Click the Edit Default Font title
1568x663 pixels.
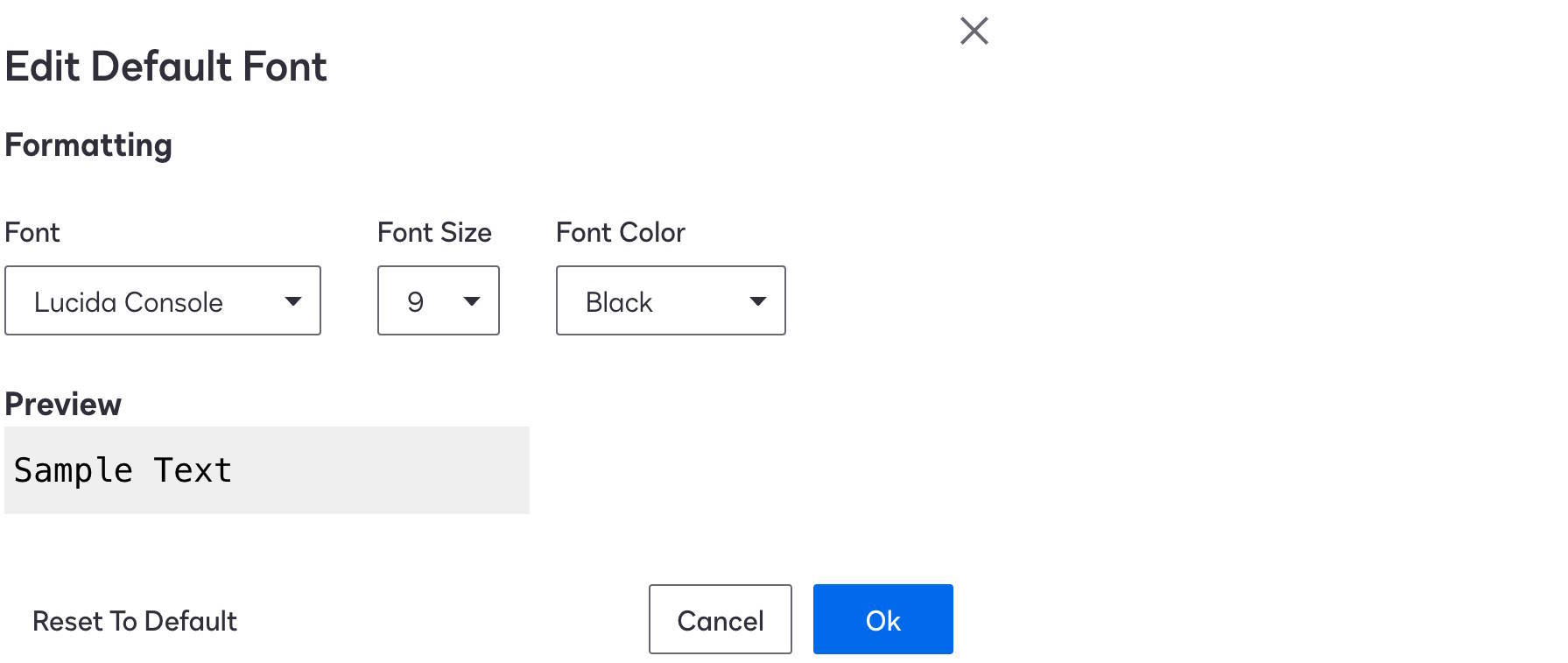(x=166, y=65)
